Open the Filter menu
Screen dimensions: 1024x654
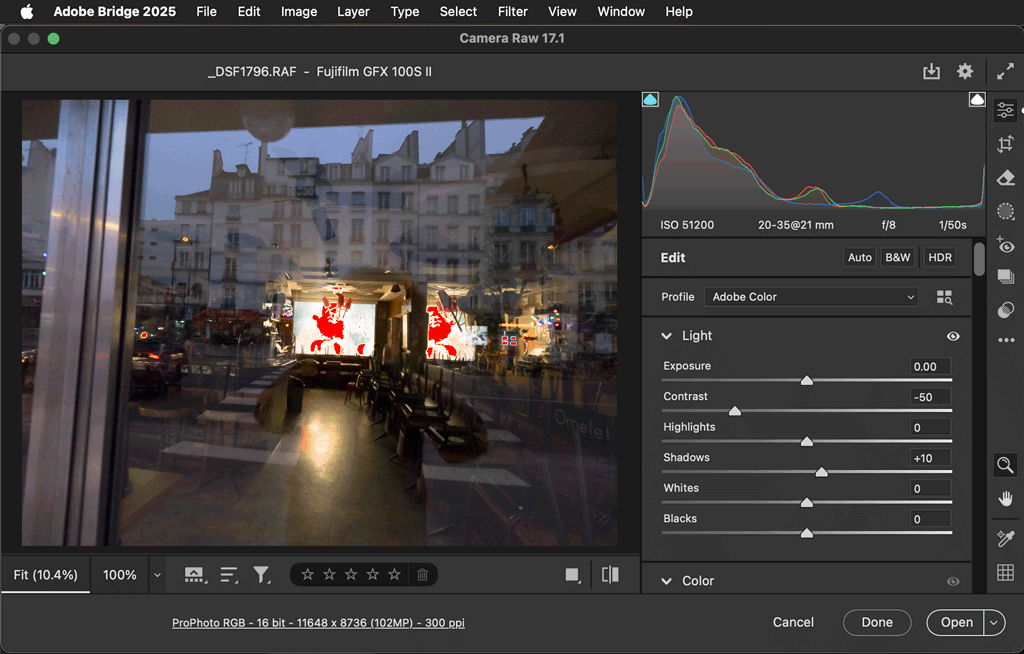(x=513, y=12)
